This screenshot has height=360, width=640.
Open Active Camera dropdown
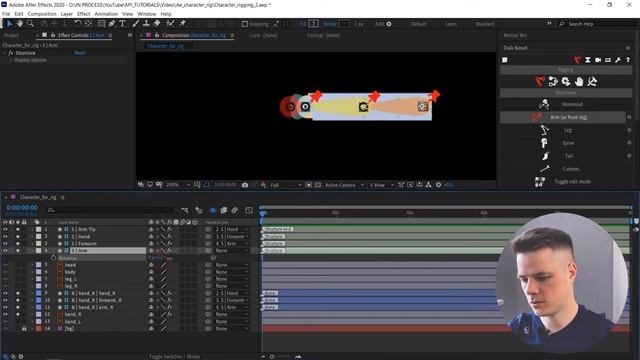coord(344,185)
